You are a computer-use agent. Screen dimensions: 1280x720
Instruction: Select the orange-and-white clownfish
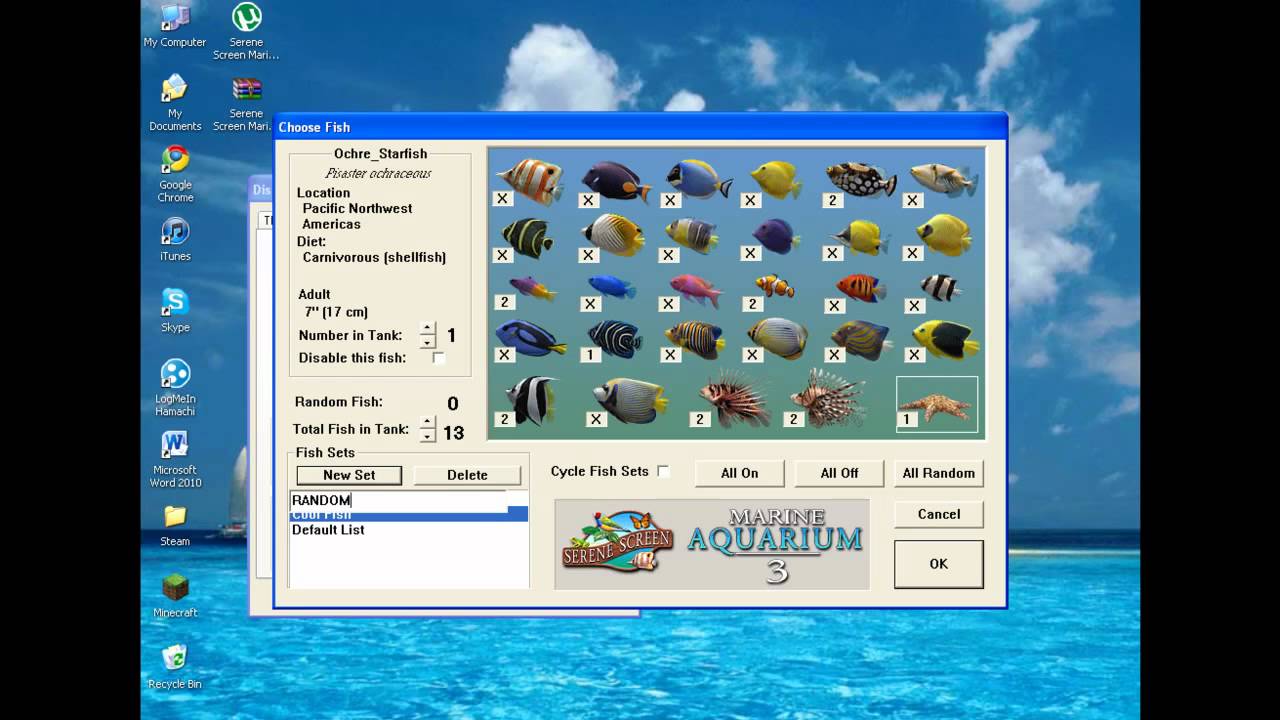[x=774, y=286]
